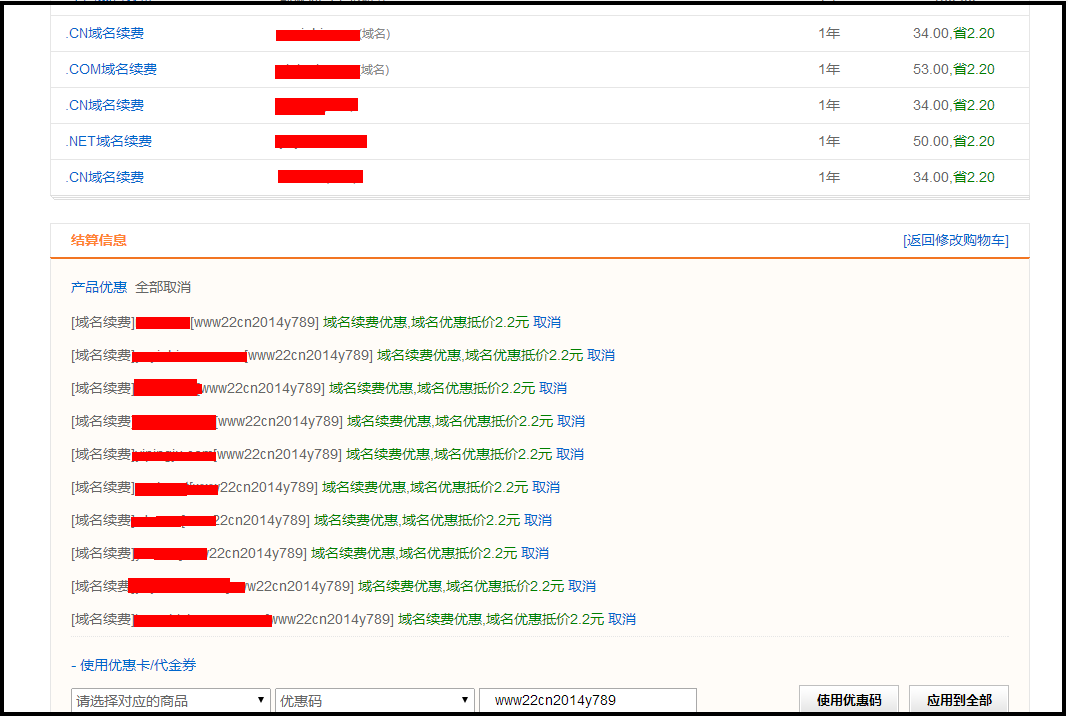Screen dimensions: 1068x716
Task: Click 取消 on the ninth discount row
Action: tap(582, 586)
